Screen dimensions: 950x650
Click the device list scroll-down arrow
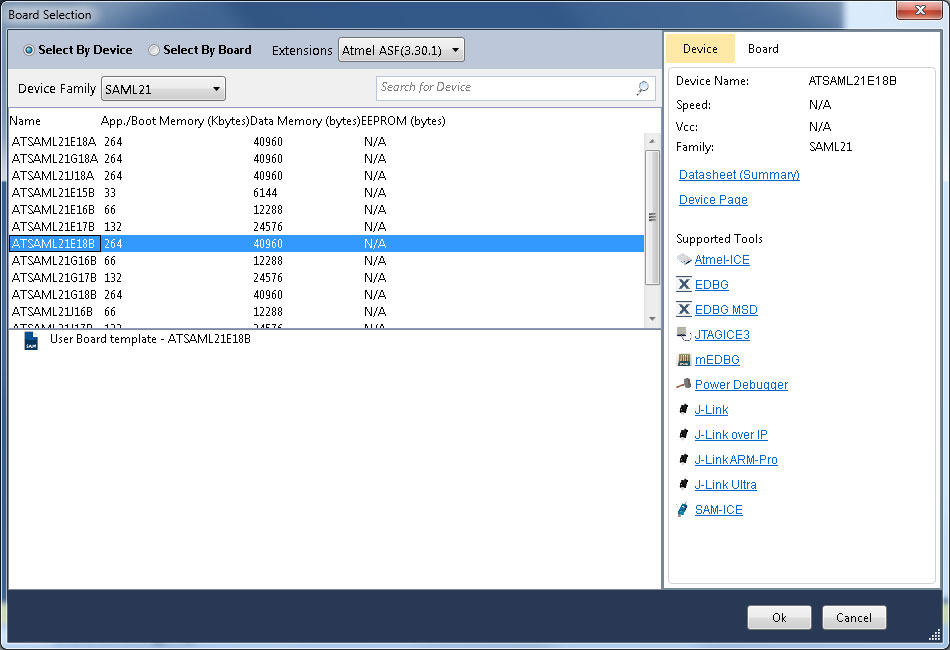652,319
